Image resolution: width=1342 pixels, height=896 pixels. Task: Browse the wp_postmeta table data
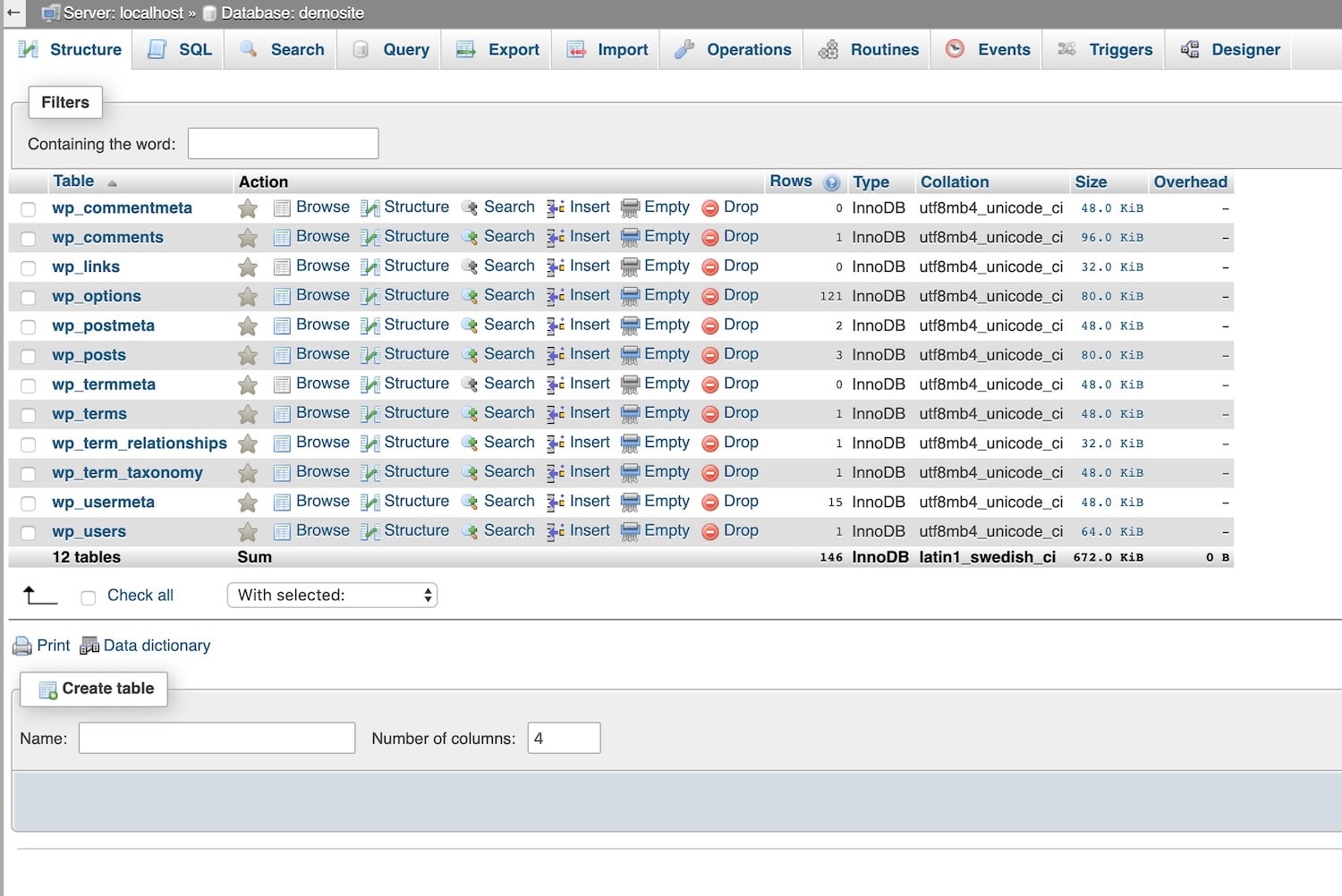click(322, 325)
